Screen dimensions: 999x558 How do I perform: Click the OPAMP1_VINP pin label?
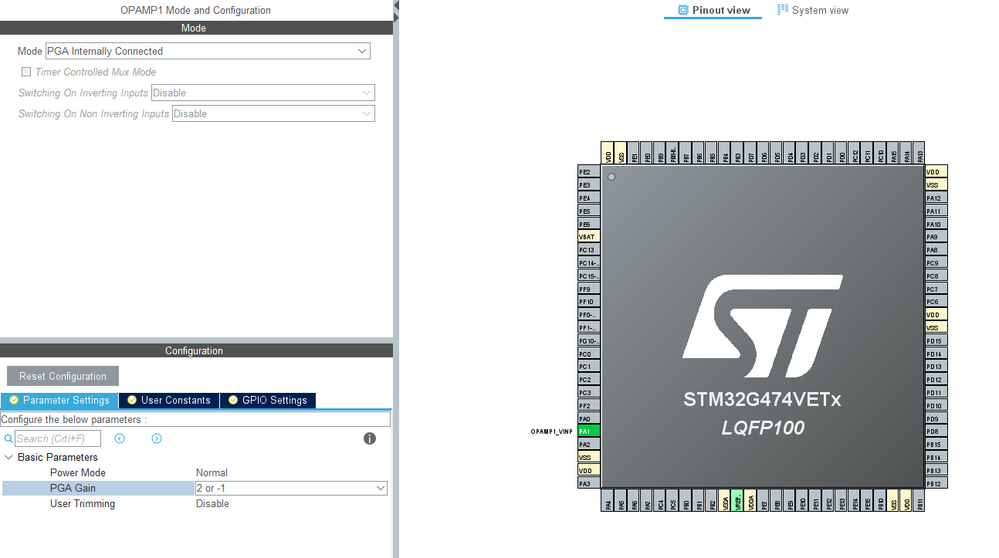[551, 432]
